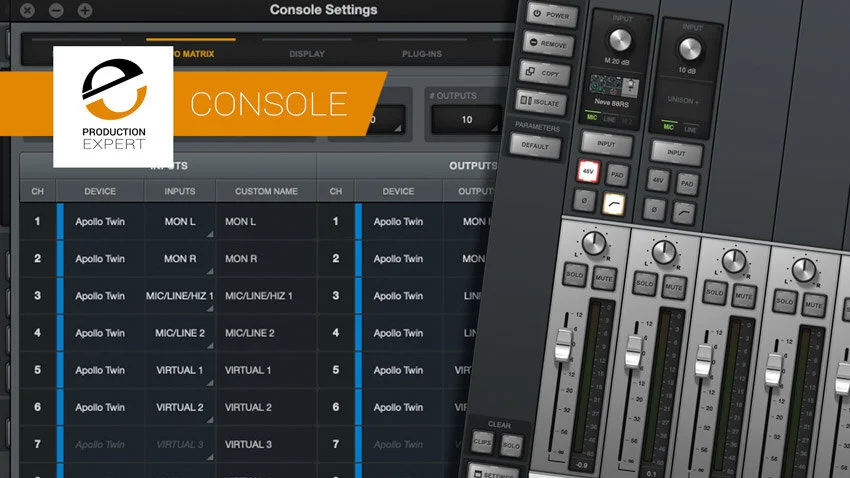Clear CLIPS in the mixer sidebar

(x=482, y=442)
